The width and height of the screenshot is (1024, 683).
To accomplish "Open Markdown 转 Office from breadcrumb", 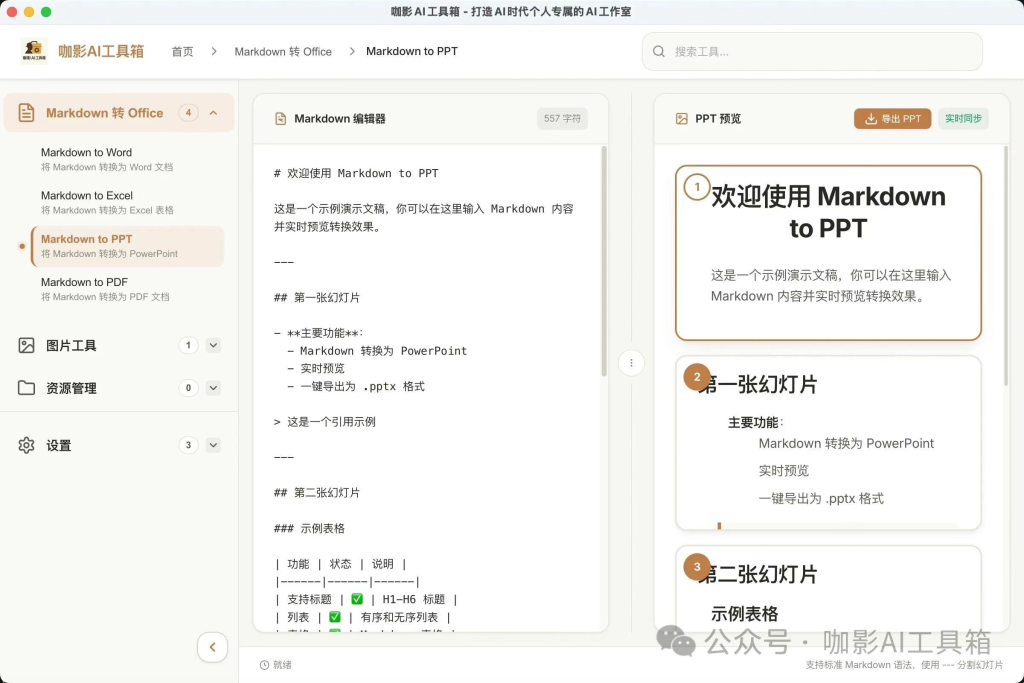I will pos(283,51).
